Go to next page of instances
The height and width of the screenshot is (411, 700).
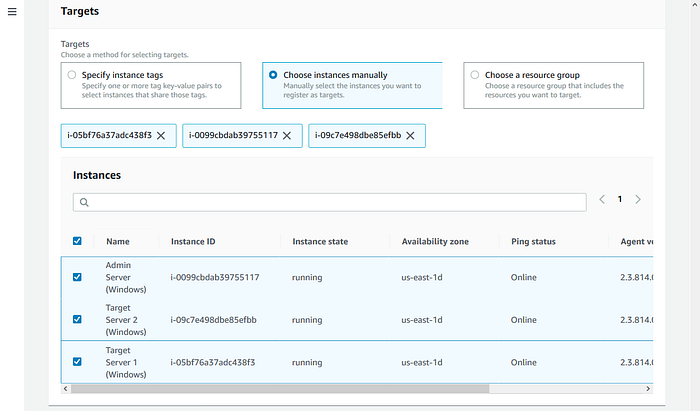pos(638,199)
